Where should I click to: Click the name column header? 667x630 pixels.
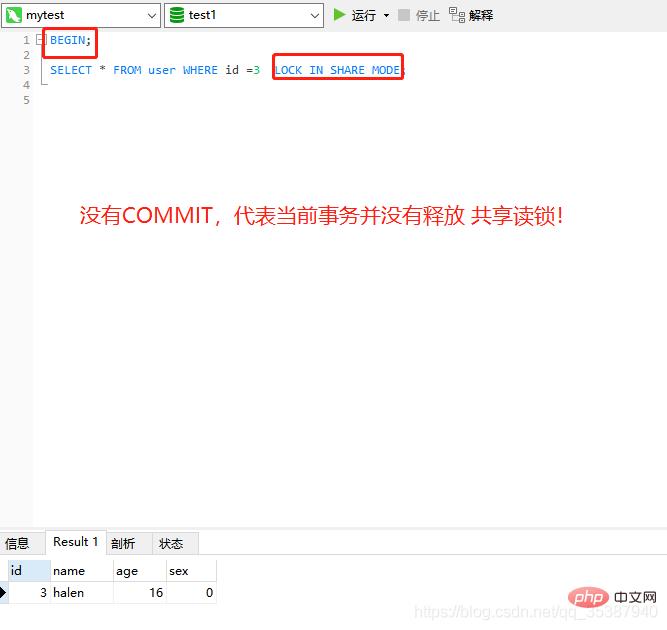coord(82,571)
